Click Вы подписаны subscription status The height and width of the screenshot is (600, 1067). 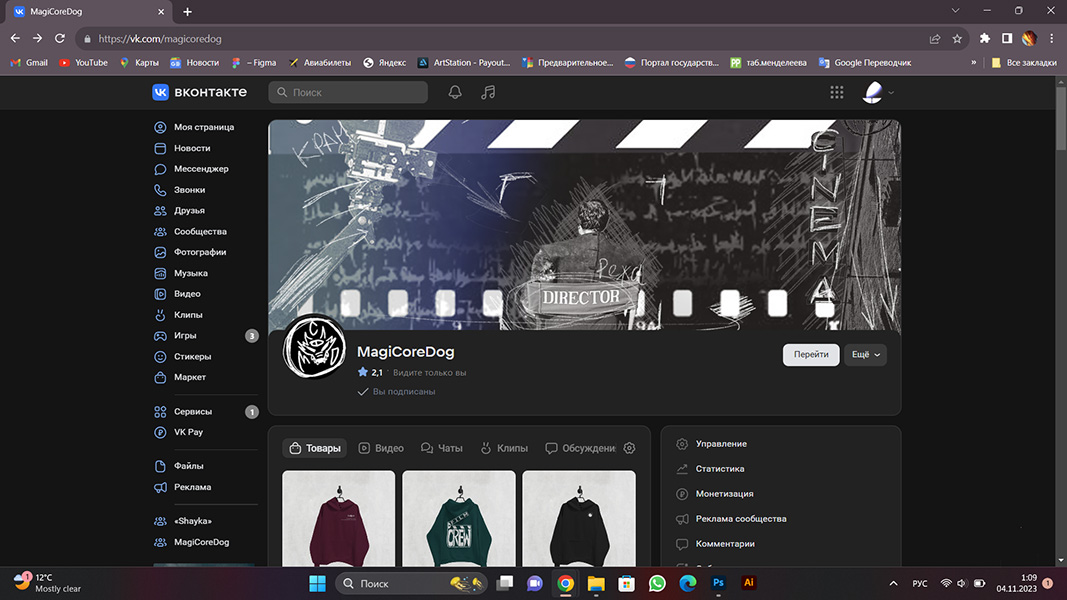pos(396,392)
